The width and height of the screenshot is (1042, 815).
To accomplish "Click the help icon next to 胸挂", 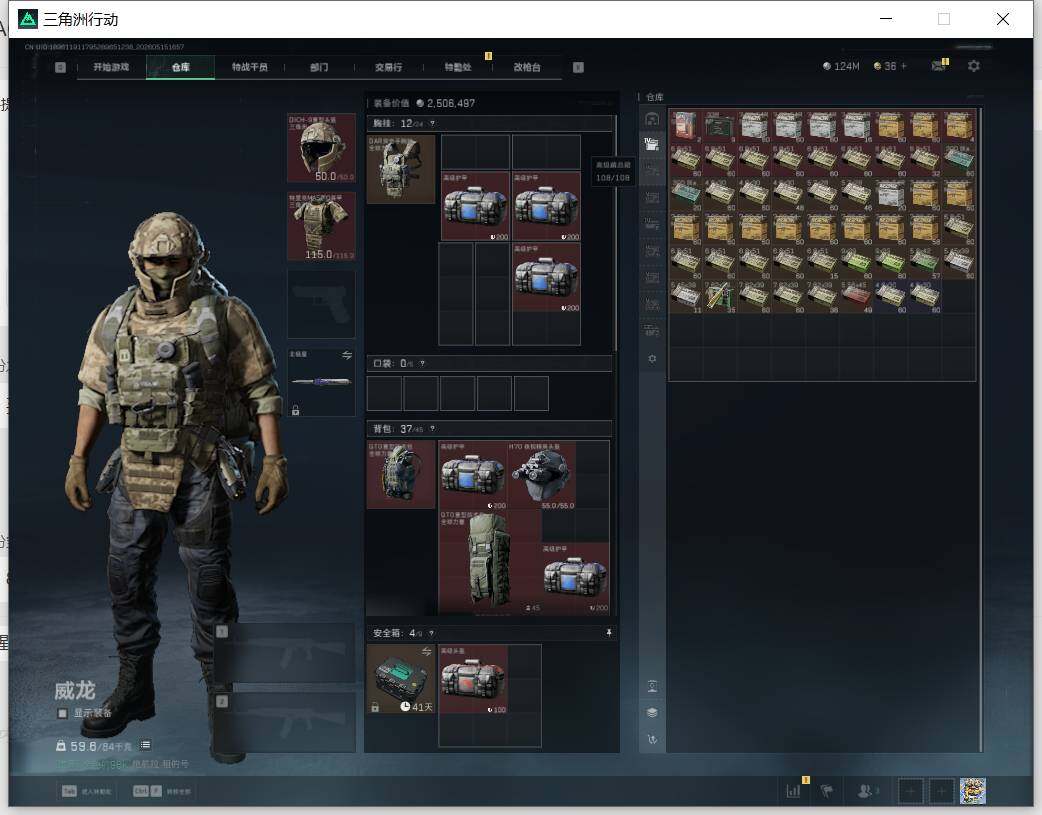I will 432,124.
